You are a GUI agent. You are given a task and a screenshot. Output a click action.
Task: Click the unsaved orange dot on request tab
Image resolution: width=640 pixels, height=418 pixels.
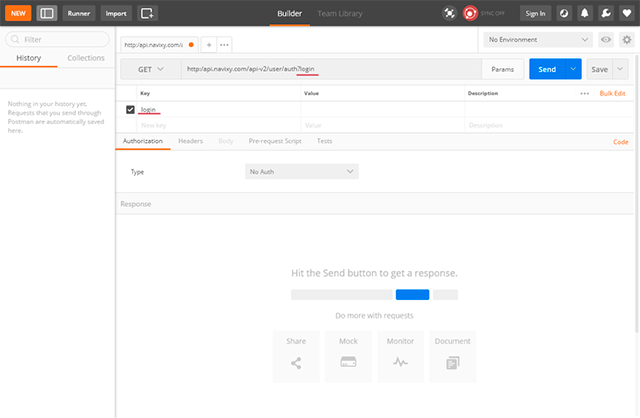[191, 45]
